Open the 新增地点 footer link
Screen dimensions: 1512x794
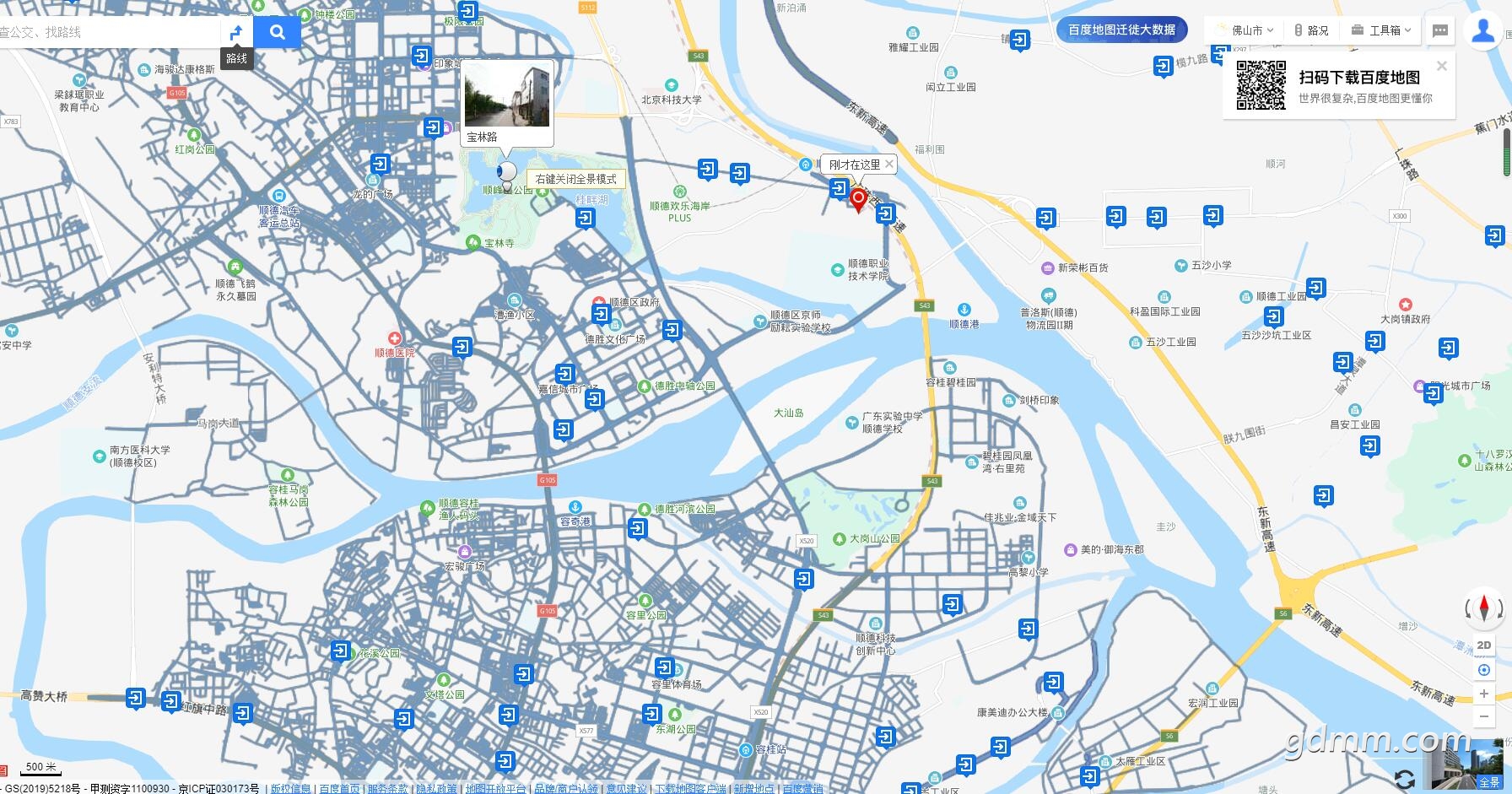point(754,789)
